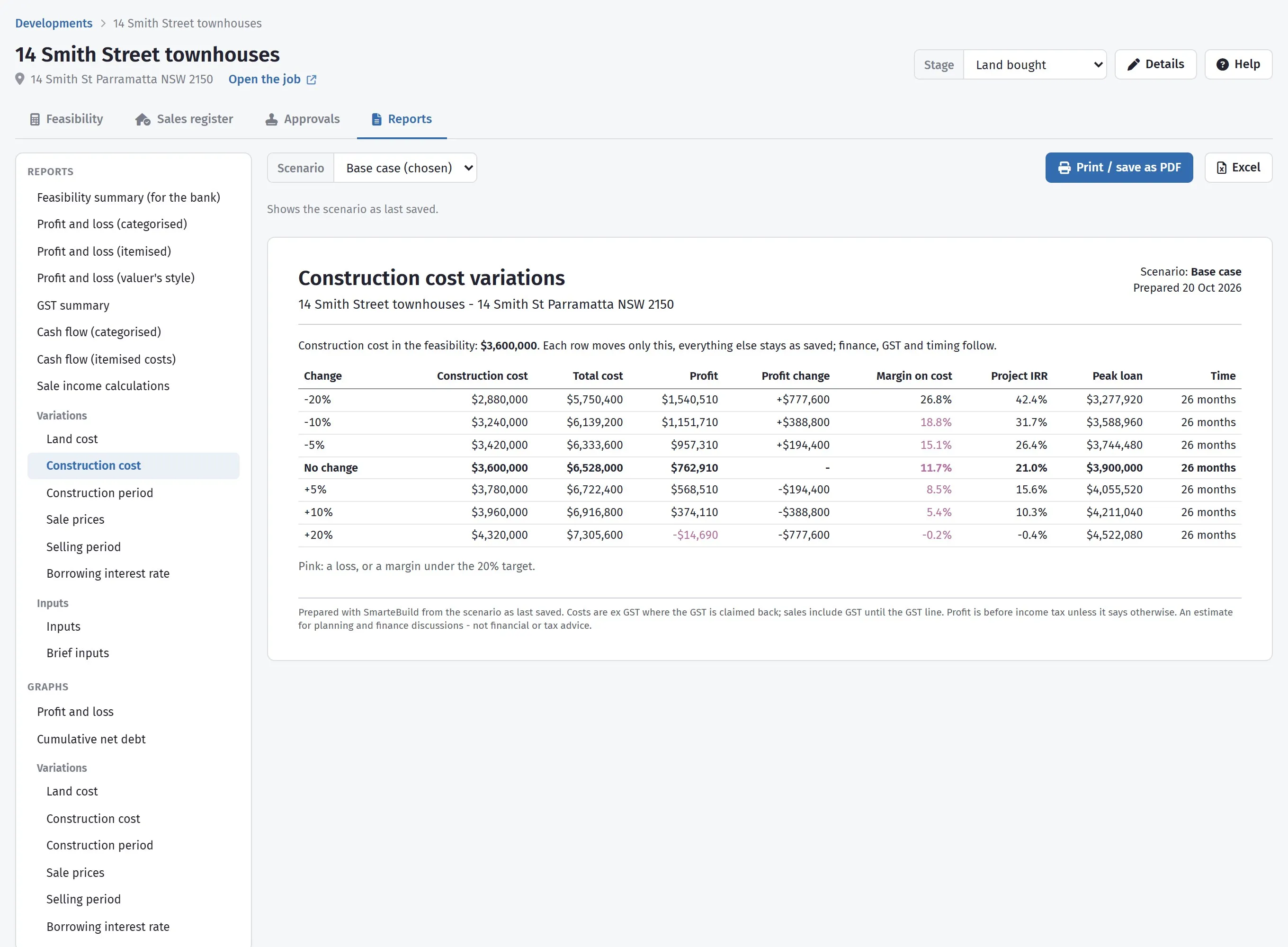
Task: Click the map pin icon beside the address
Action: [x=20, y=79]
